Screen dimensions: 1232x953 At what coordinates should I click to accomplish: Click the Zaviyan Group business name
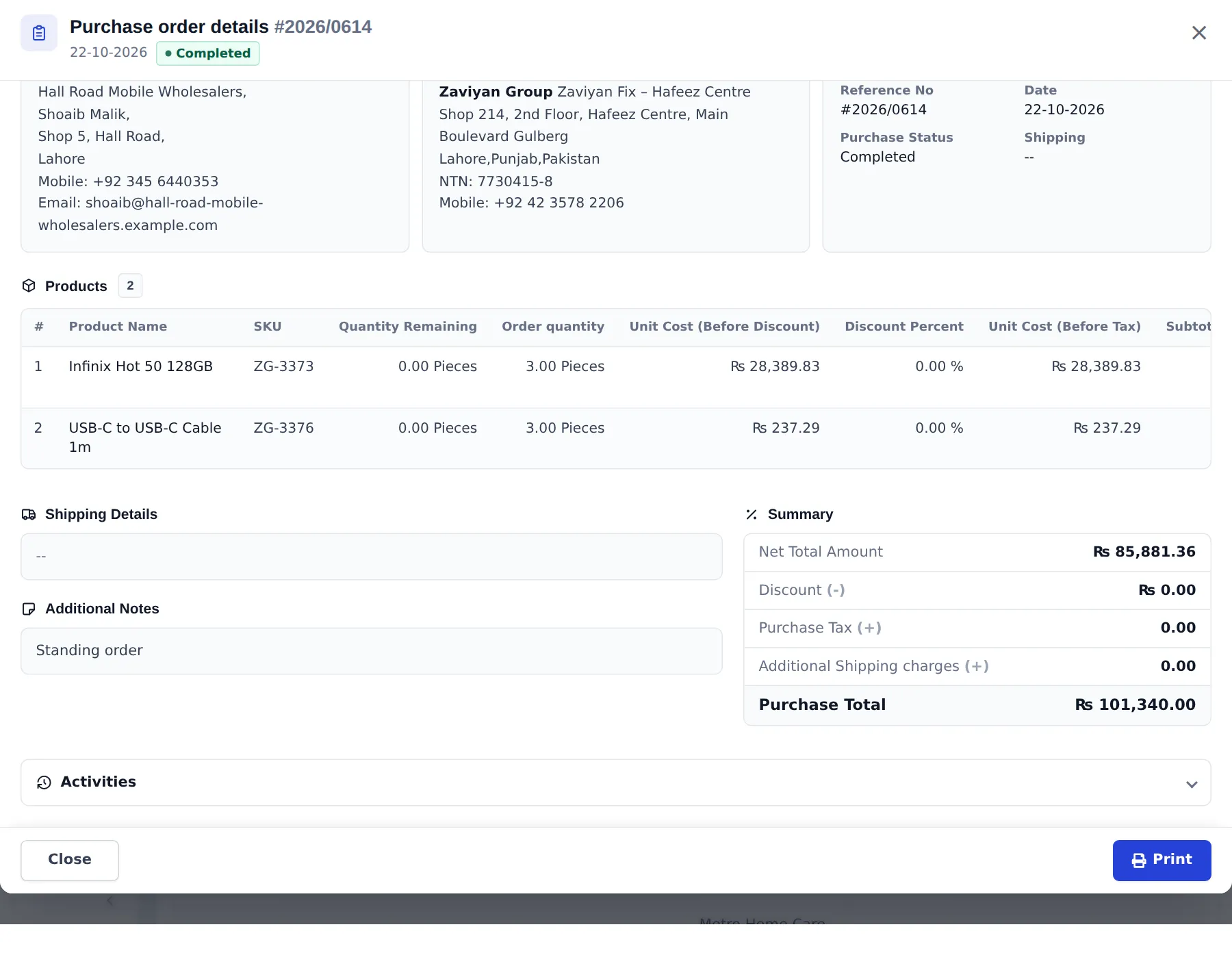(496, 92)
